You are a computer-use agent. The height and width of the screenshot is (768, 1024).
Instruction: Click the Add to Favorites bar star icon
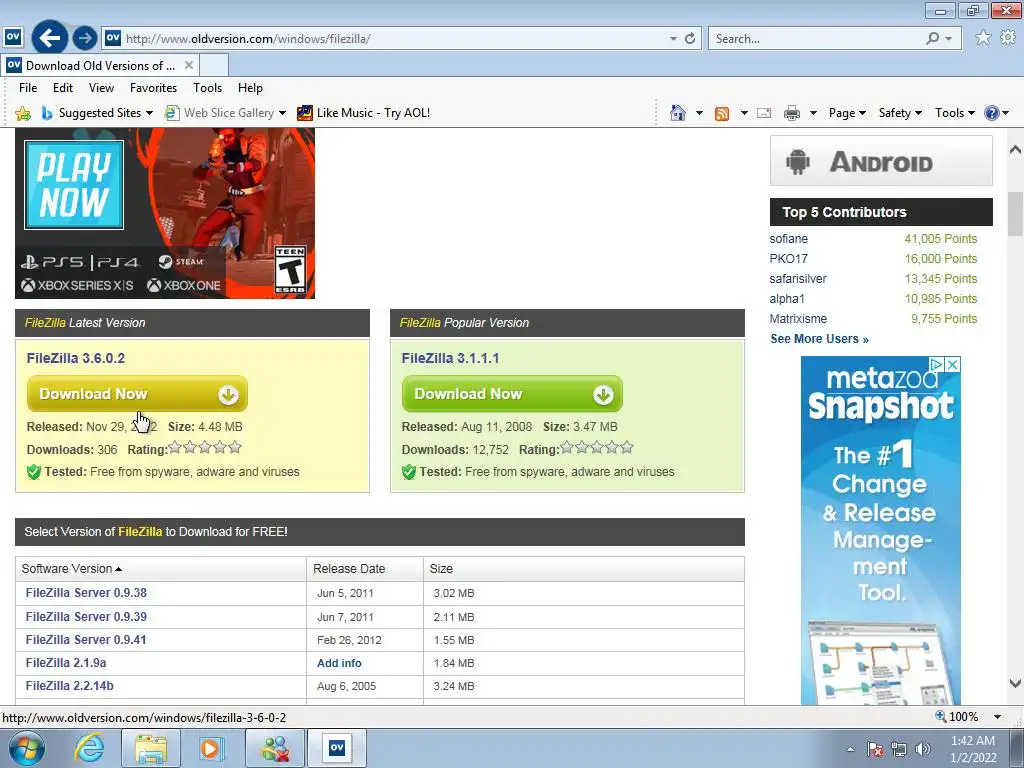coord(23,113)
